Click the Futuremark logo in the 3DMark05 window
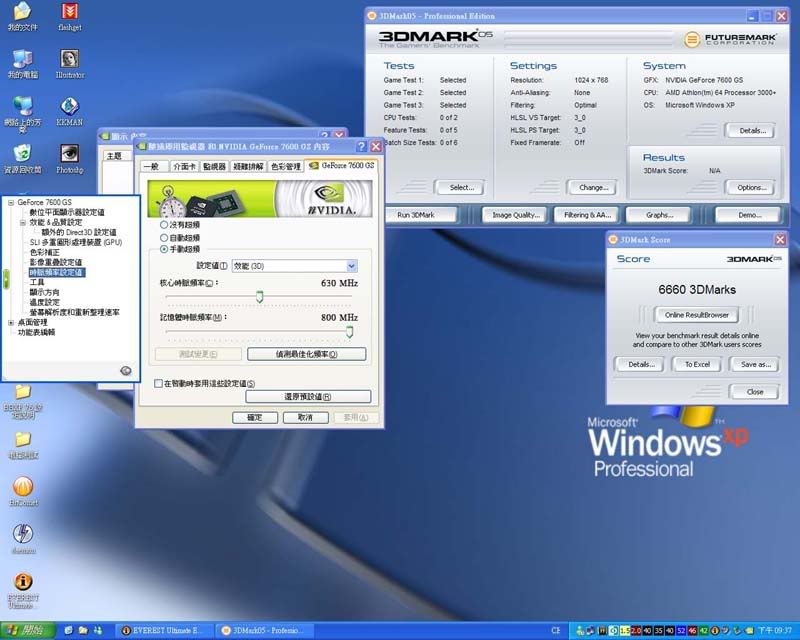Screen dimensions: 800x640 pyautogui.click(x=730, y=39)
